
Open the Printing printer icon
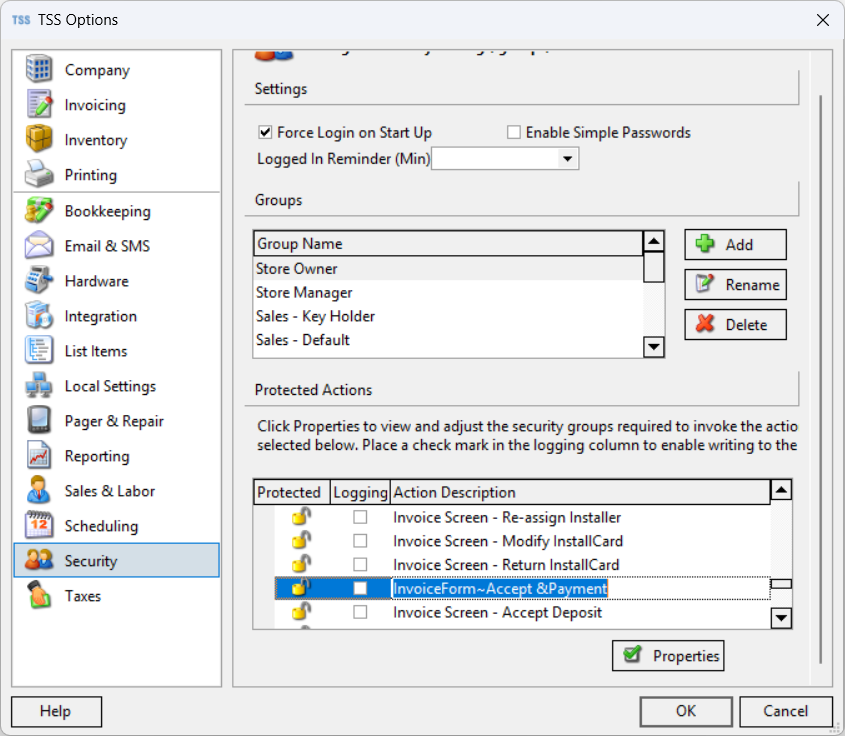tap(39, 175)
